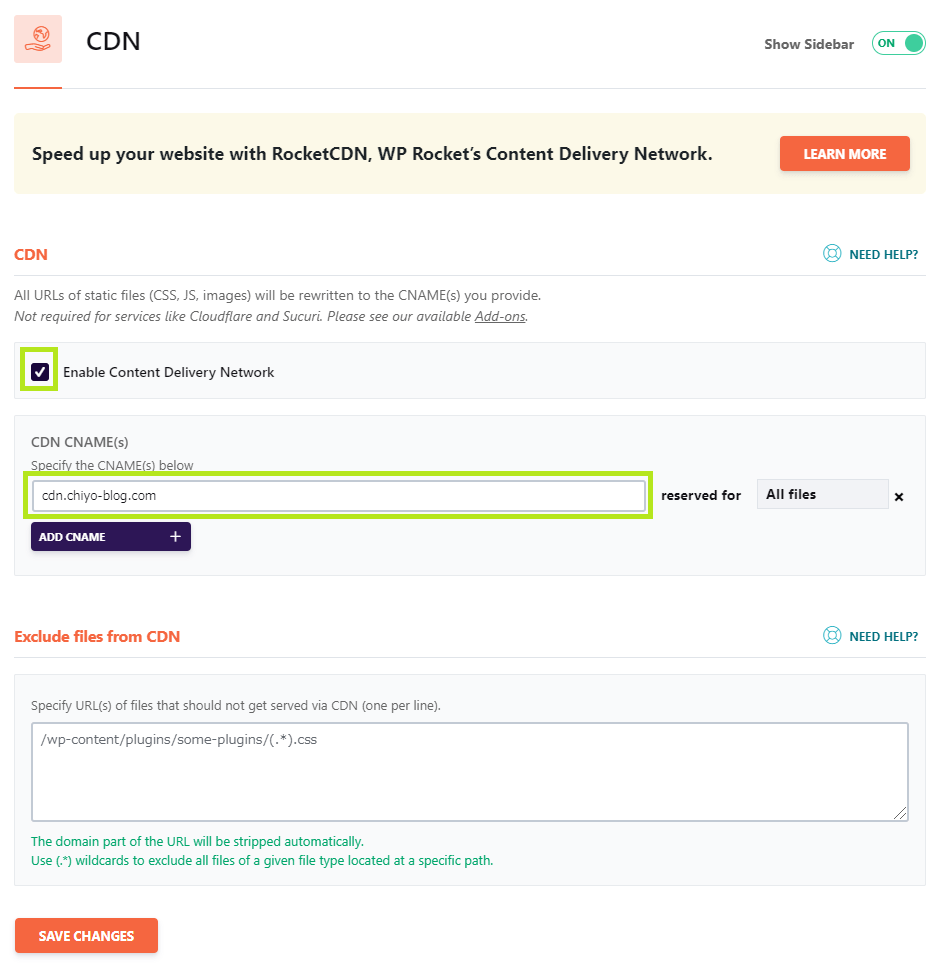
Task: Choose a file type in the reserved for selector
Action: coord(822,494)
